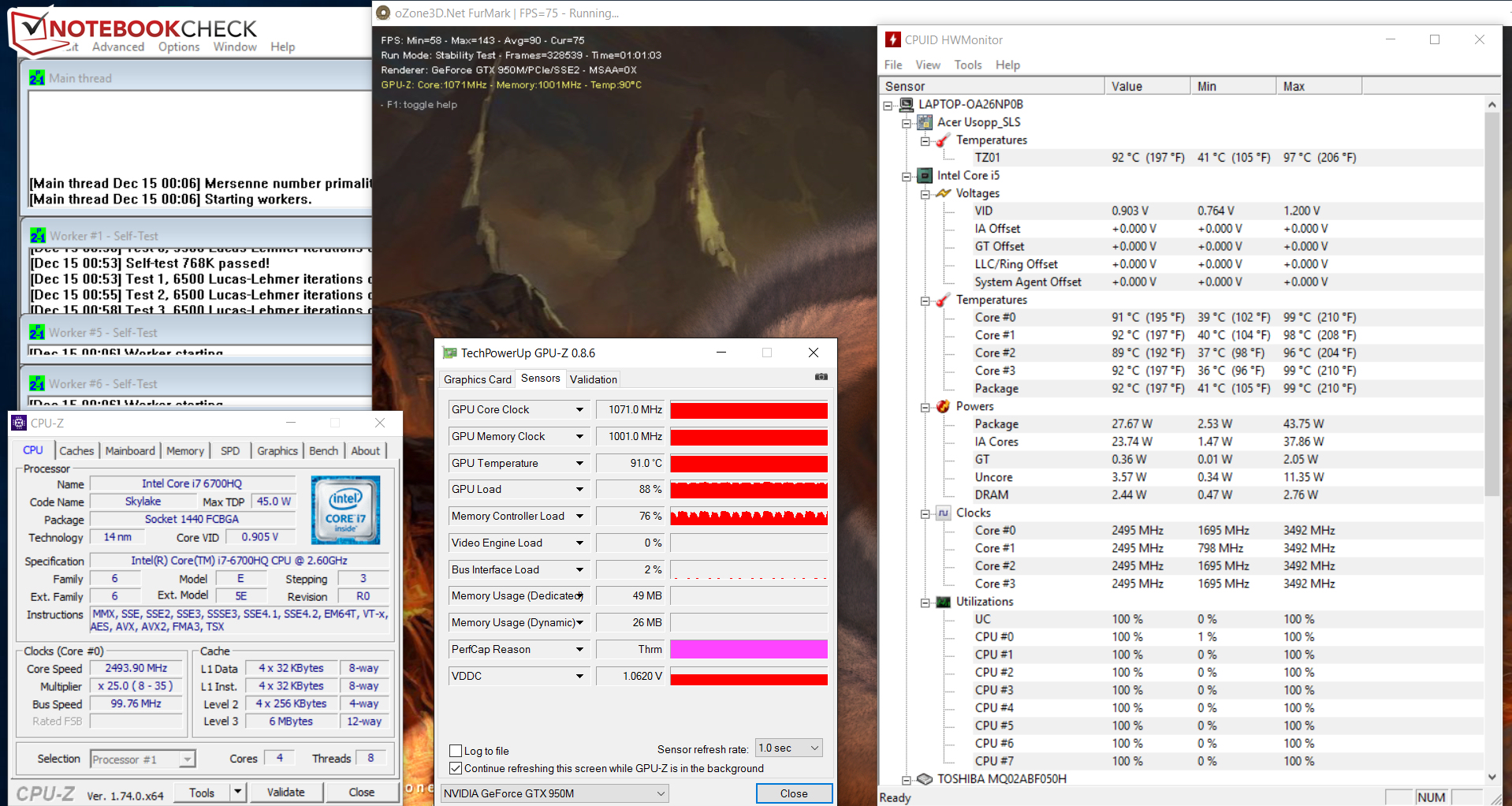The width and height of the screenshot is (1512, 806).
Task: Click the Sensor column header in HWMonitor
Action: (x=992, y=86)
